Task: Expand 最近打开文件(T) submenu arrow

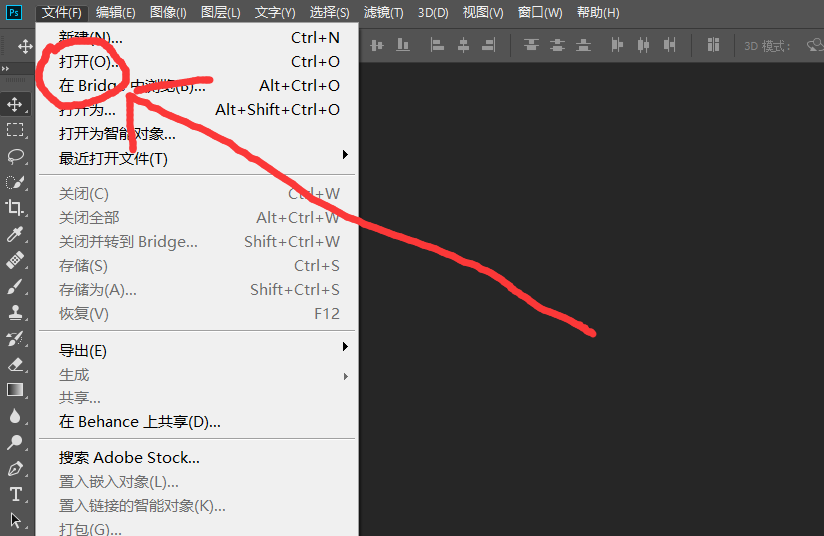Action: pos(345,154)
